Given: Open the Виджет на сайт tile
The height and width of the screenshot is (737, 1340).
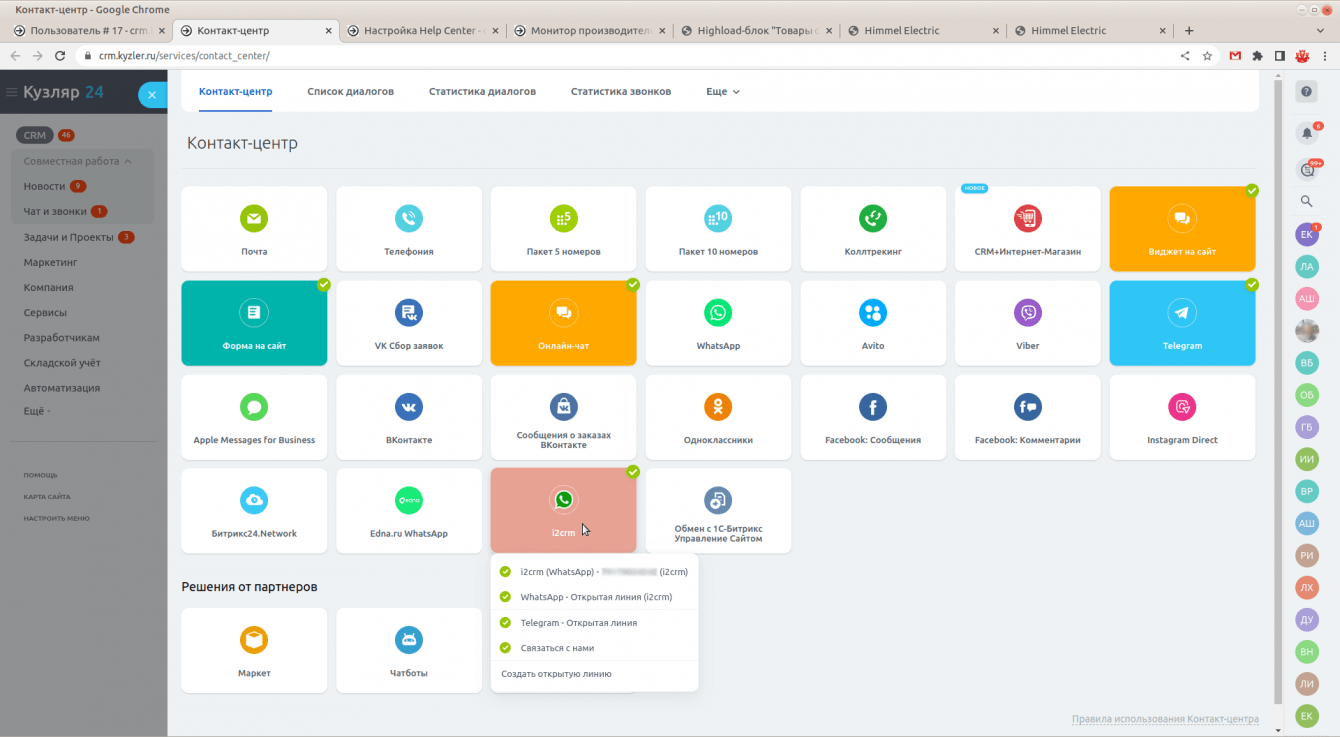Looking at the screenshot, I should 1182,229.
